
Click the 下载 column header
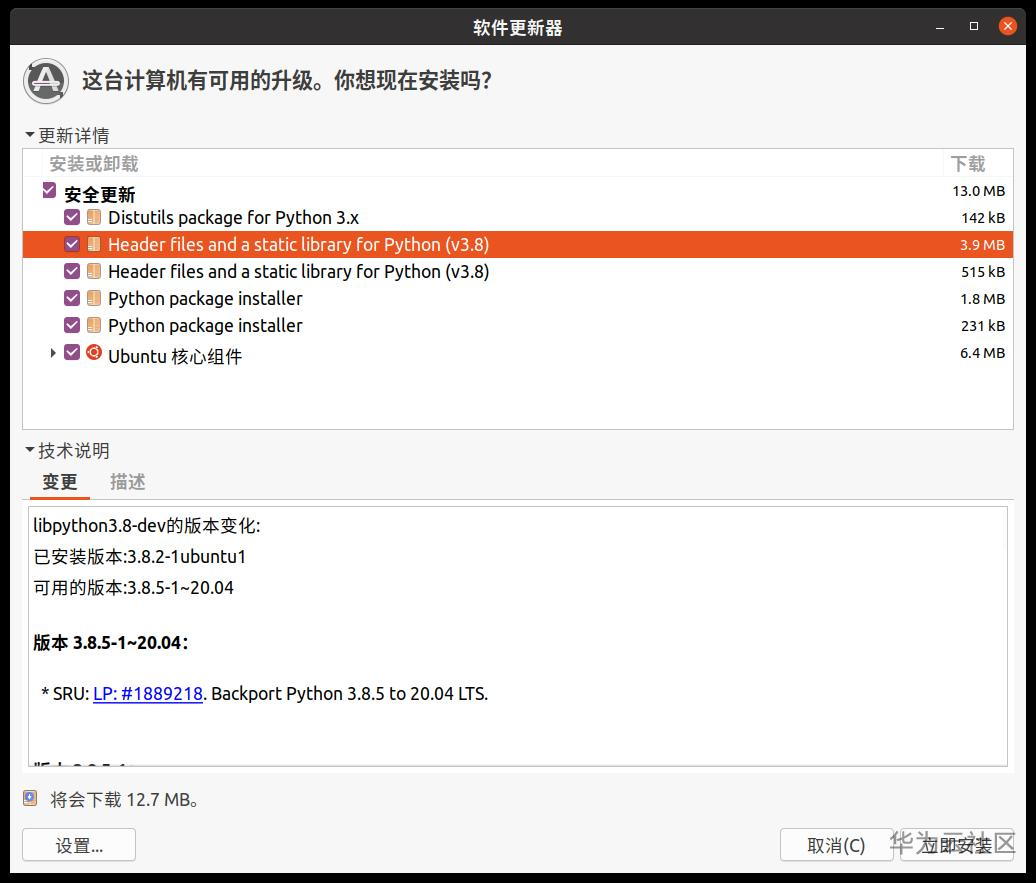pos(967,164)
